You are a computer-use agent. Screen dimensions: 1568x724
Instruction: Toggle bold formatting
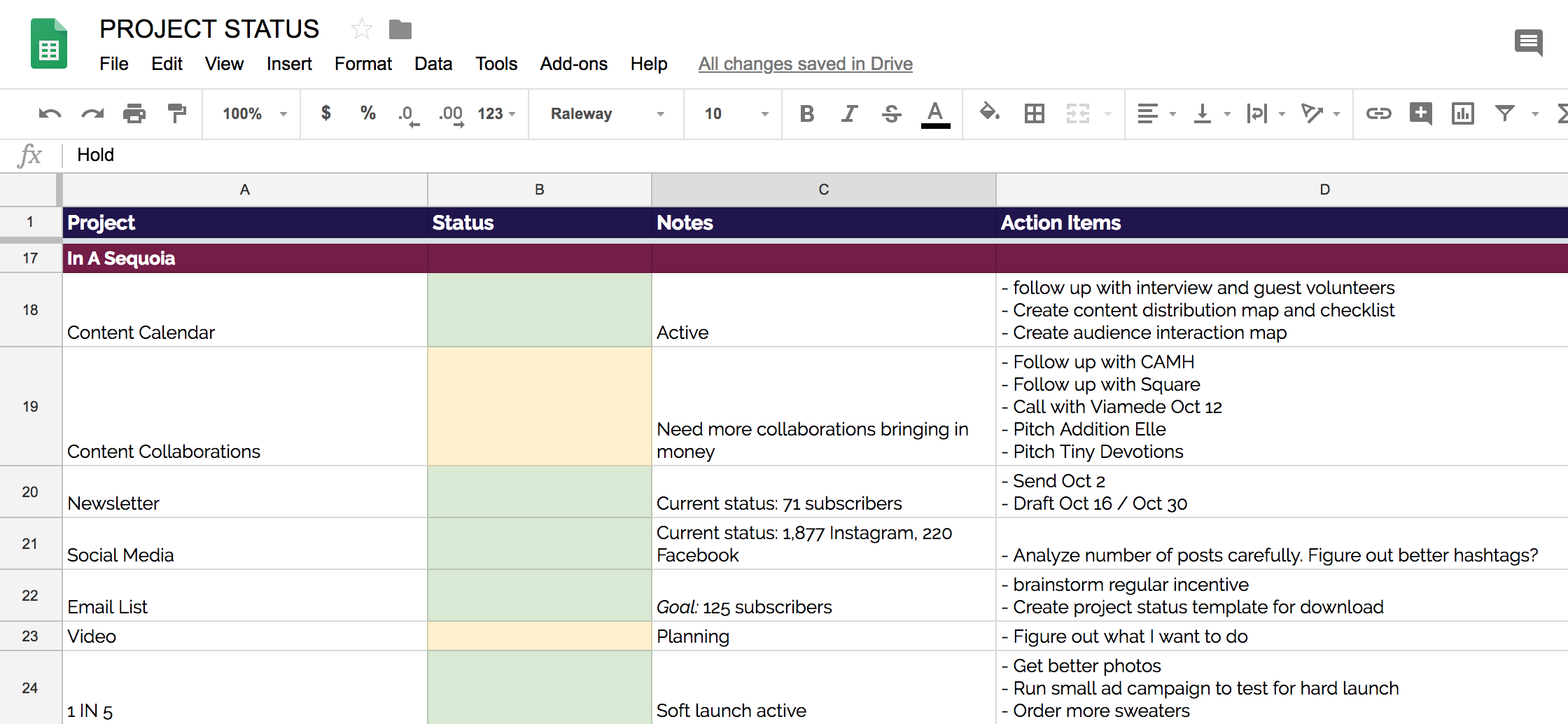pos(807,113)
